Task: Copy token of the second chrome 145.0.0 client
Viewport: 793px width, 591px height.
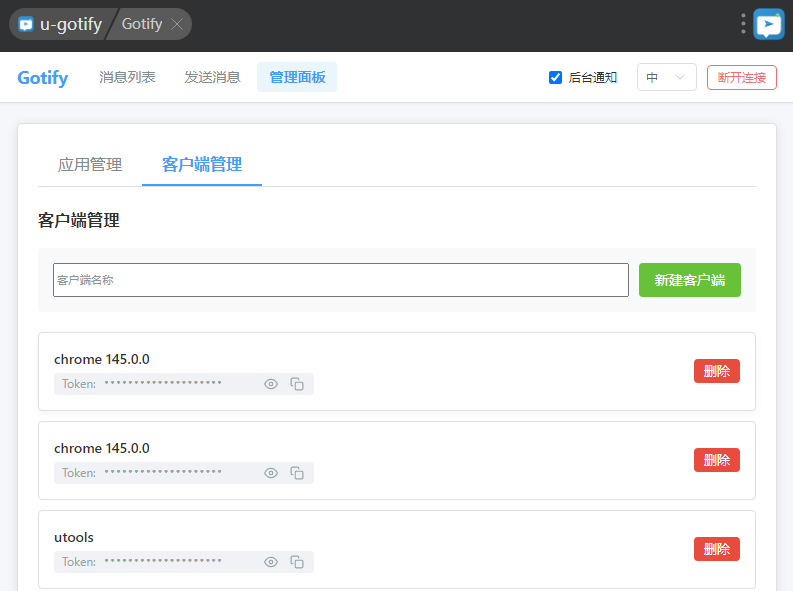Action: click(x=297, y=473)
